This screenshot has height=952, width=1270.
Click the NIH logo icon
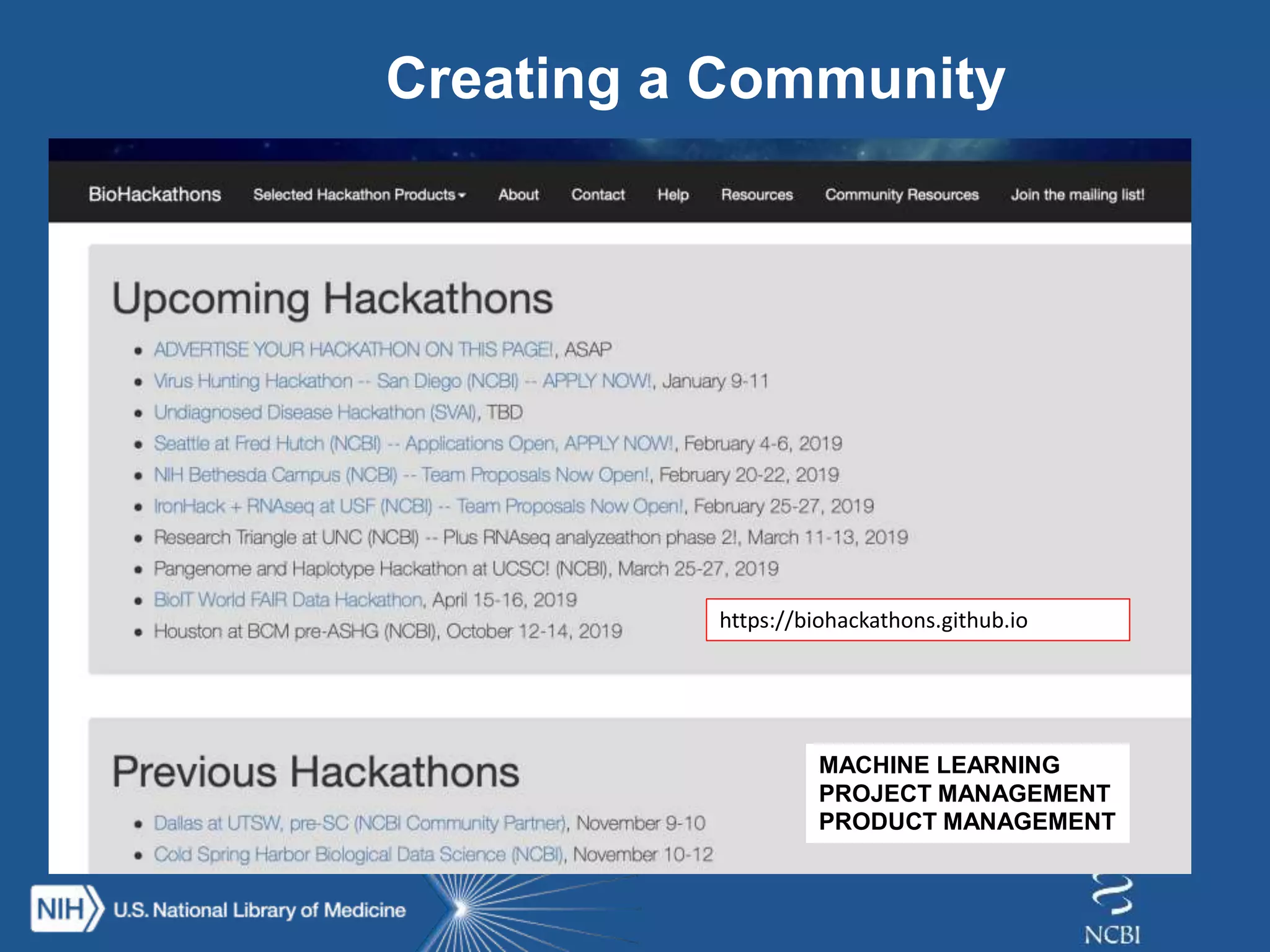pyautogui.click(x=66, y=909)
